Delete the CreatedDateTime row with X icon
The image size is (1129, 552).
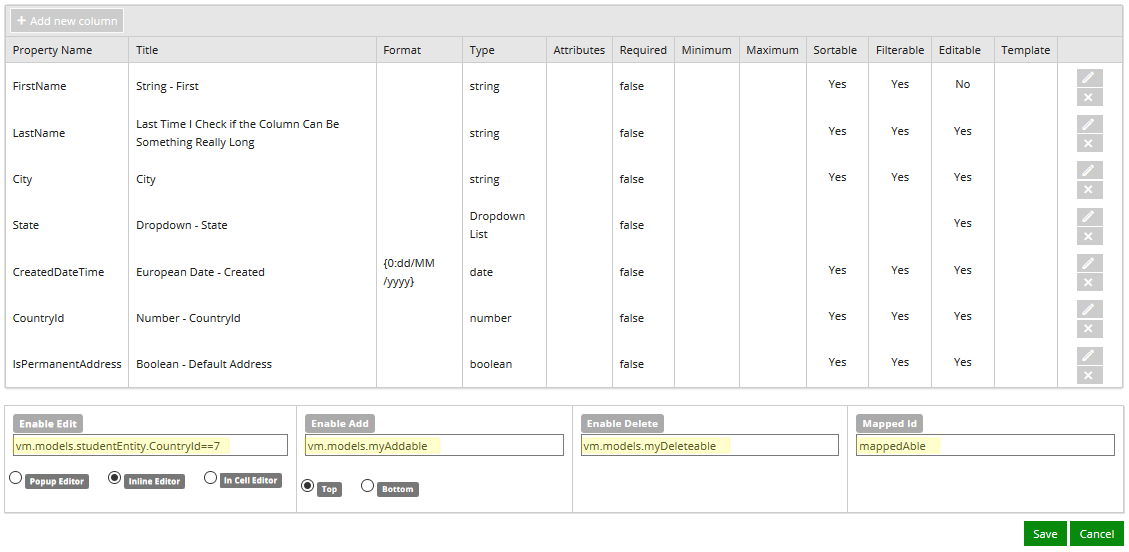[1089, 282]
